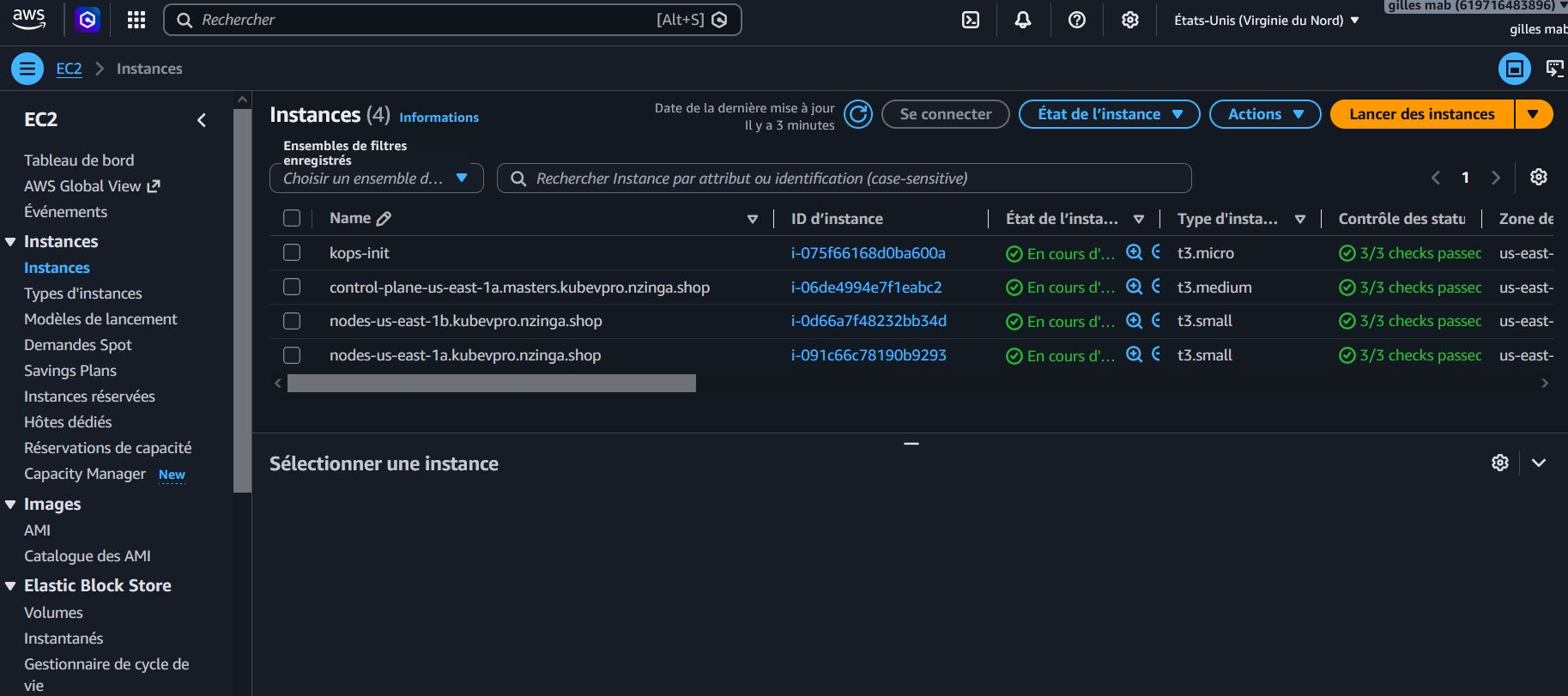Collapse the Images sidebar section
Viewport: 1568px width, 696px height.
tap(10, 505)
